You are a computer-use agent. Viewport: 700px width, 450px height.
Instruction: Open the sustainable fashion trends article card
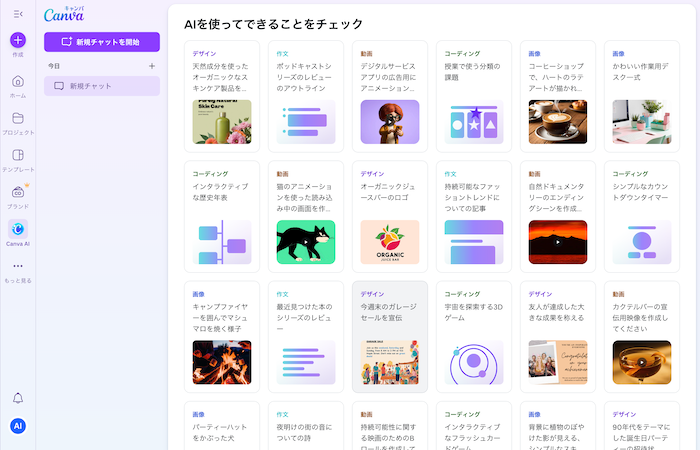click(x=474, y=217)
